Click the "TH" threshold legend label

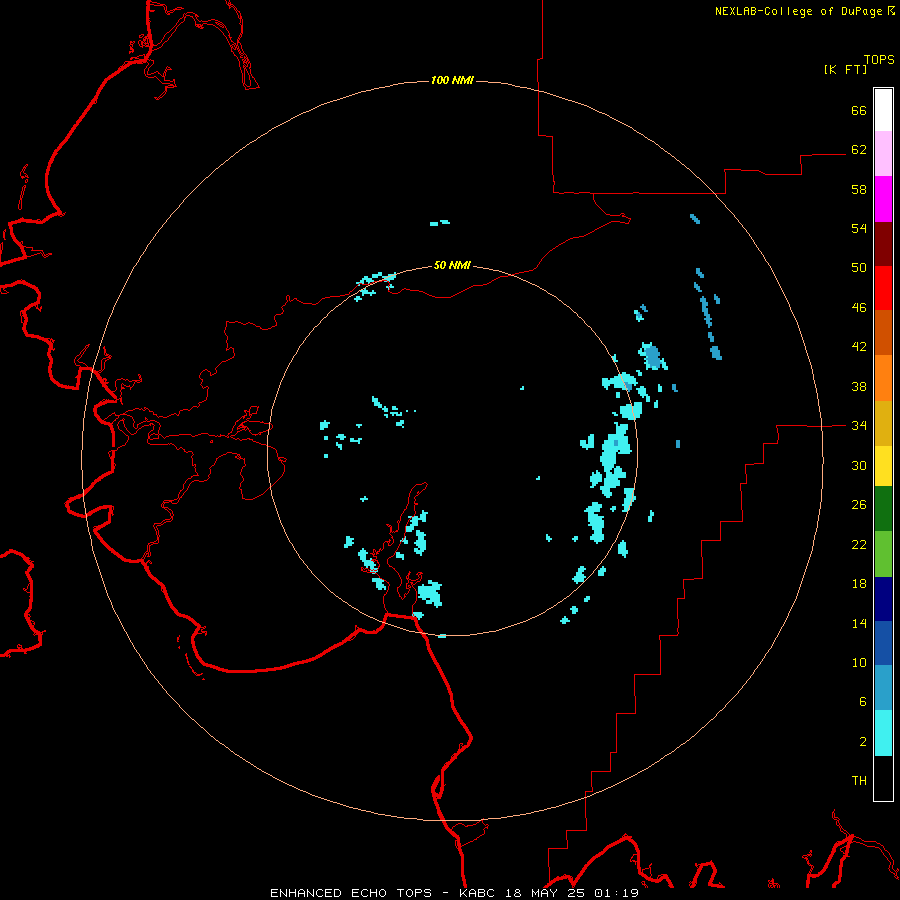tap(859, 781)
